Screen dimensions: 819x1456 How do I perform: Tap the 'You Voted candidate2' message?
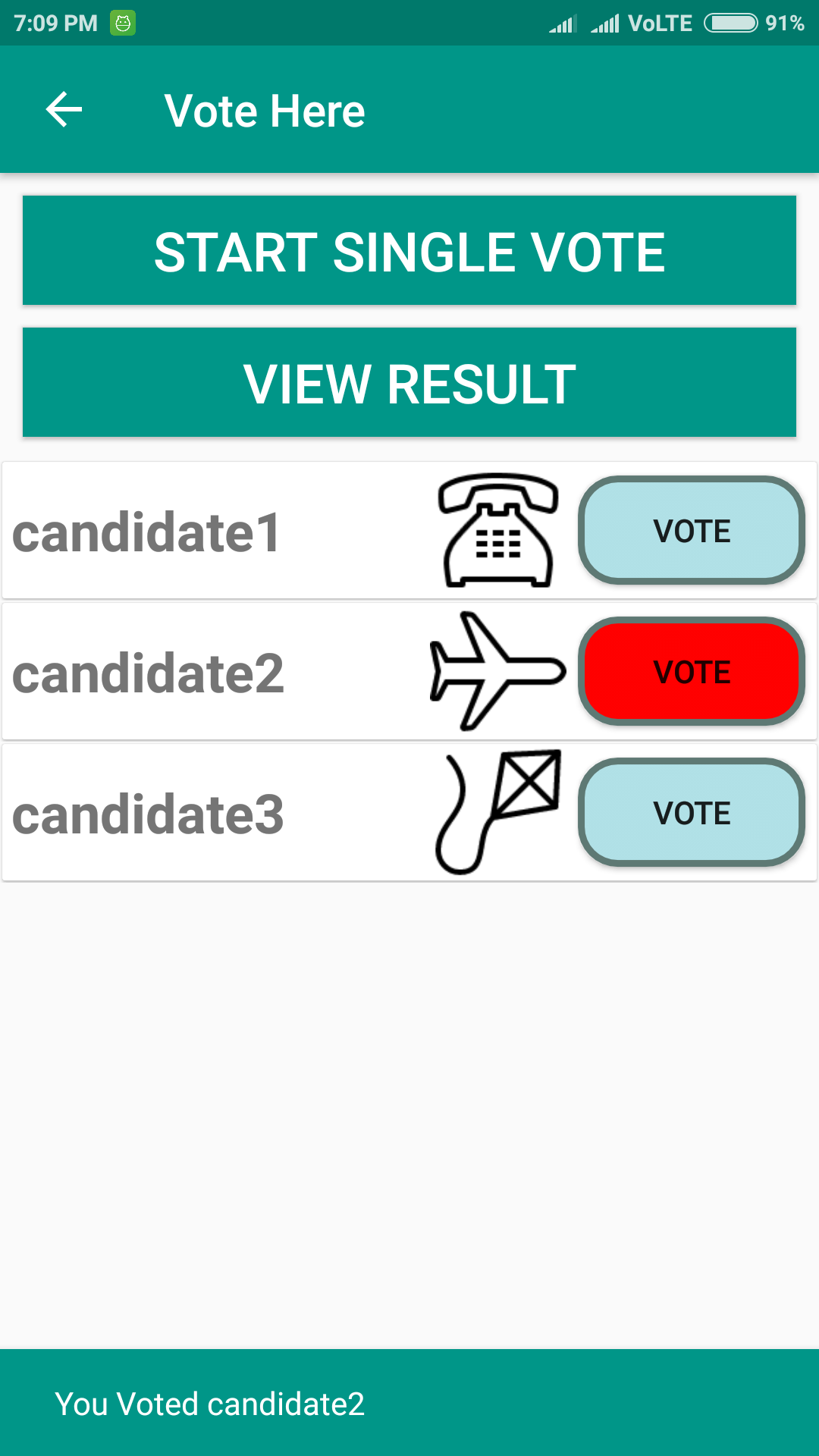point(210,1404)
